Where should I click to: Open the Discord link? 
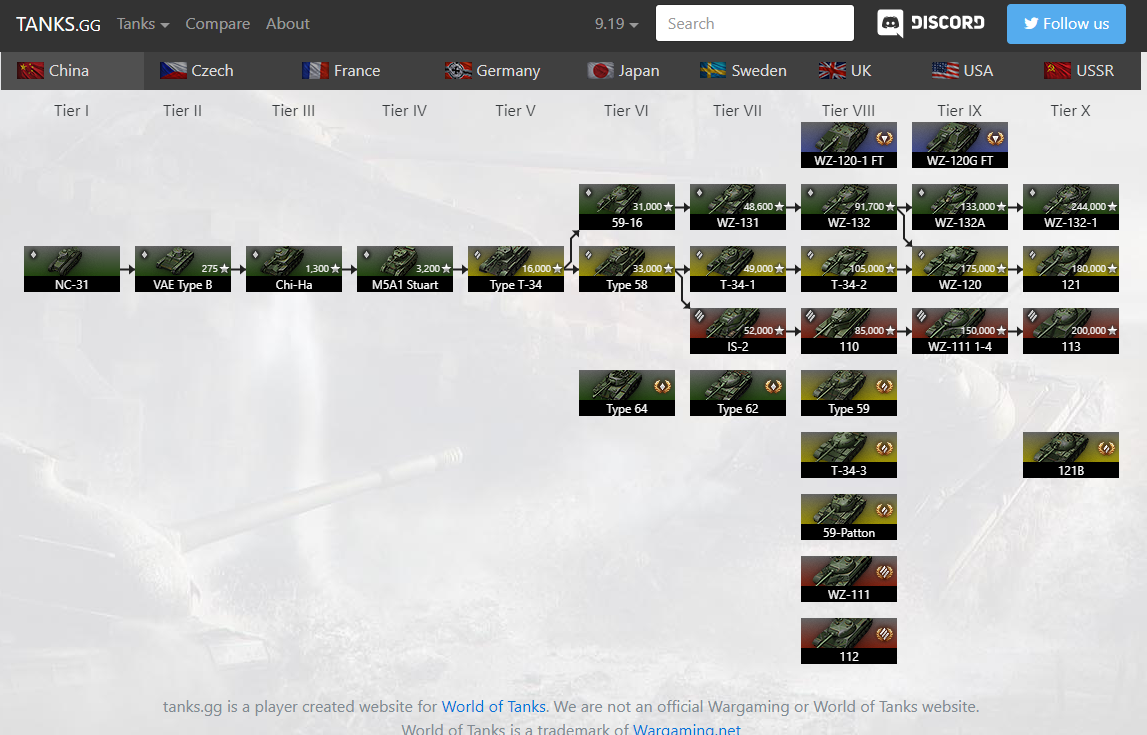click(x=930, y=23)
